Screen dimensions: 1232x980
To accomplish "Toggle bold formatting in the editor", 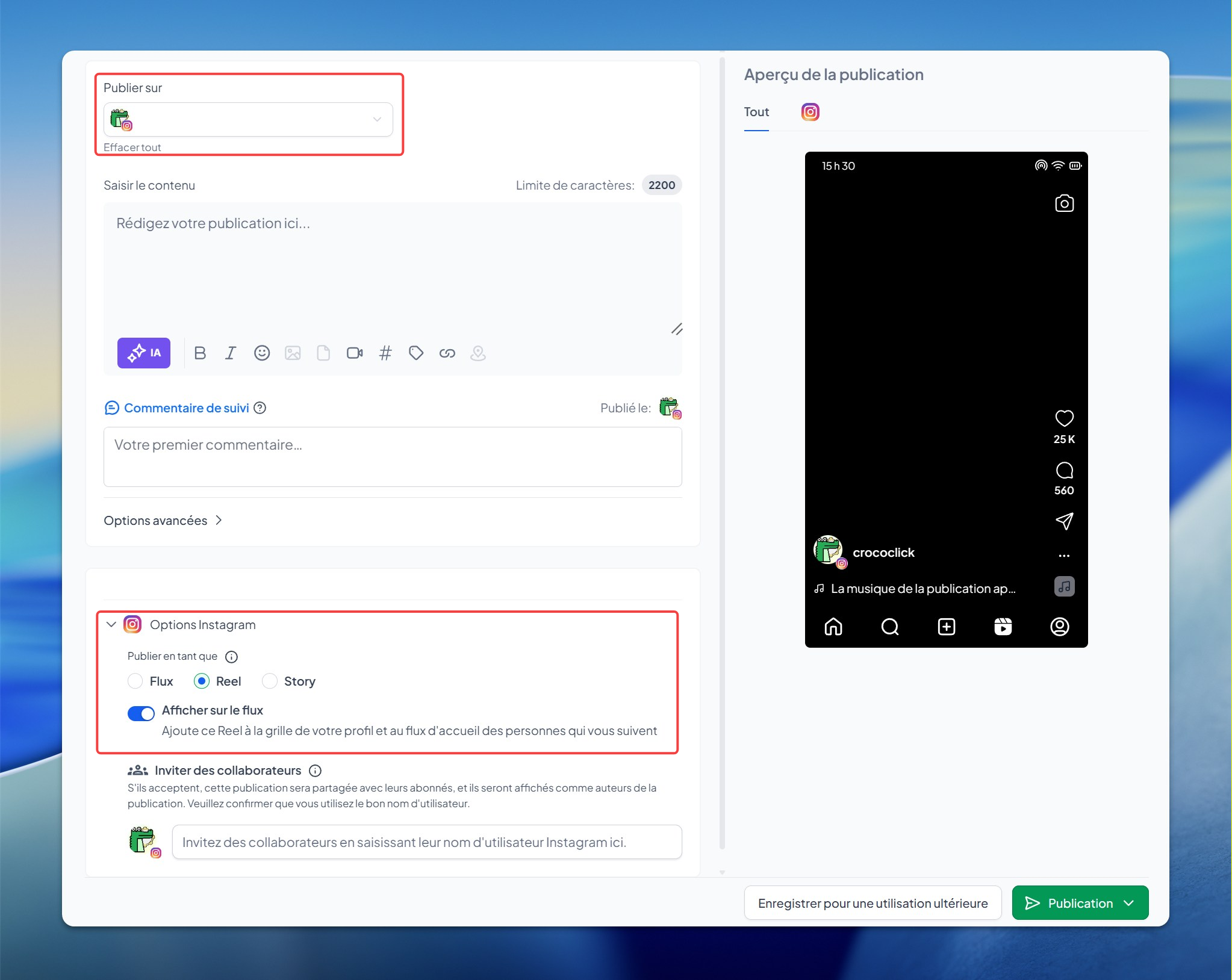I will (200, 353).
